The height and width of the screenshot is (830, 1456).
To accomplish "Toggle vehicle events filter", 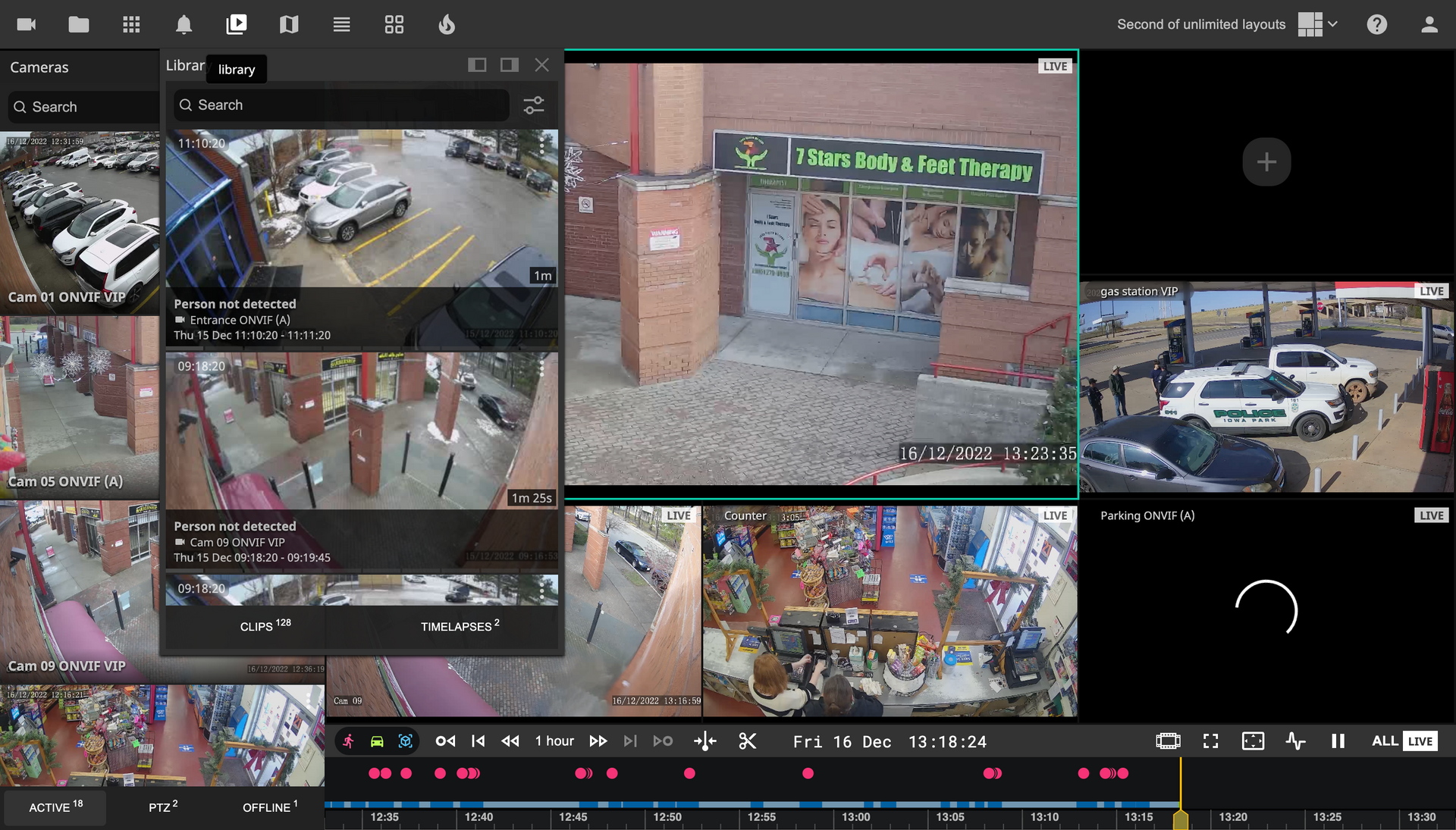I will (377, 741).
